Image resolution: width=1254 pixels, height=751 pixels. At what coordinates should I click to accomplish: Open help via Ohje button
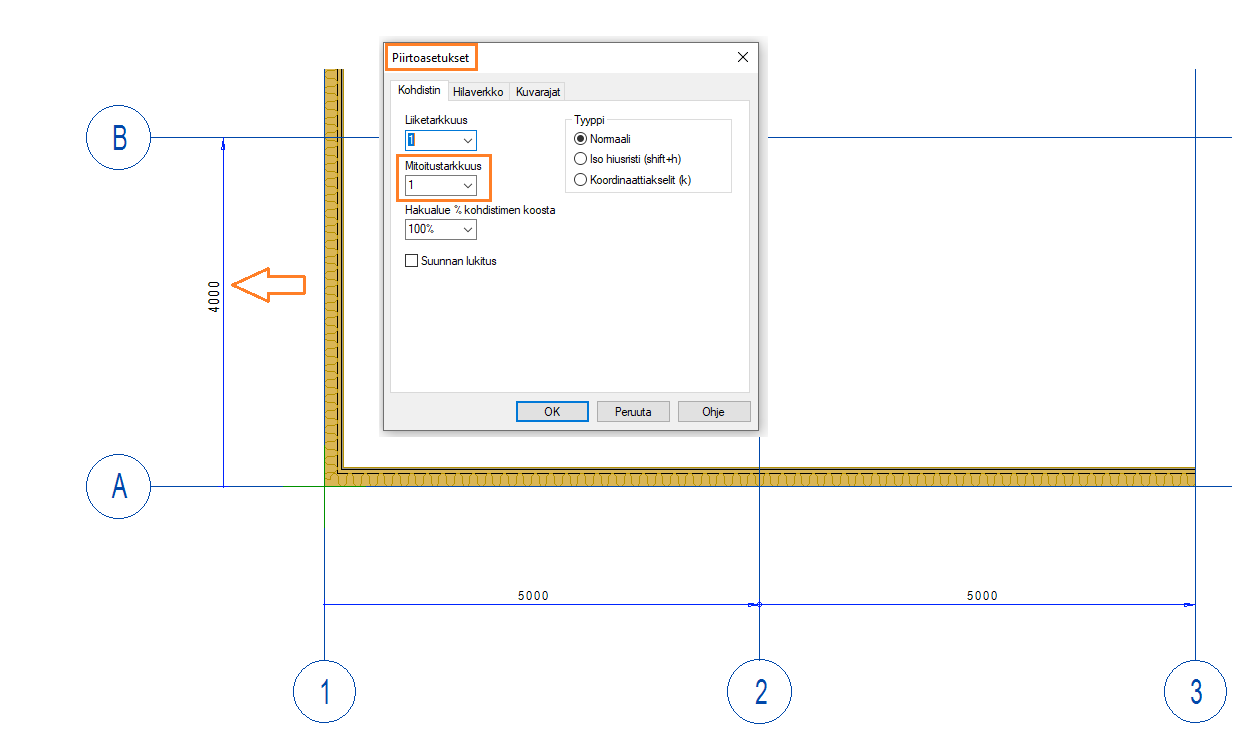click(x=714, y=411)
